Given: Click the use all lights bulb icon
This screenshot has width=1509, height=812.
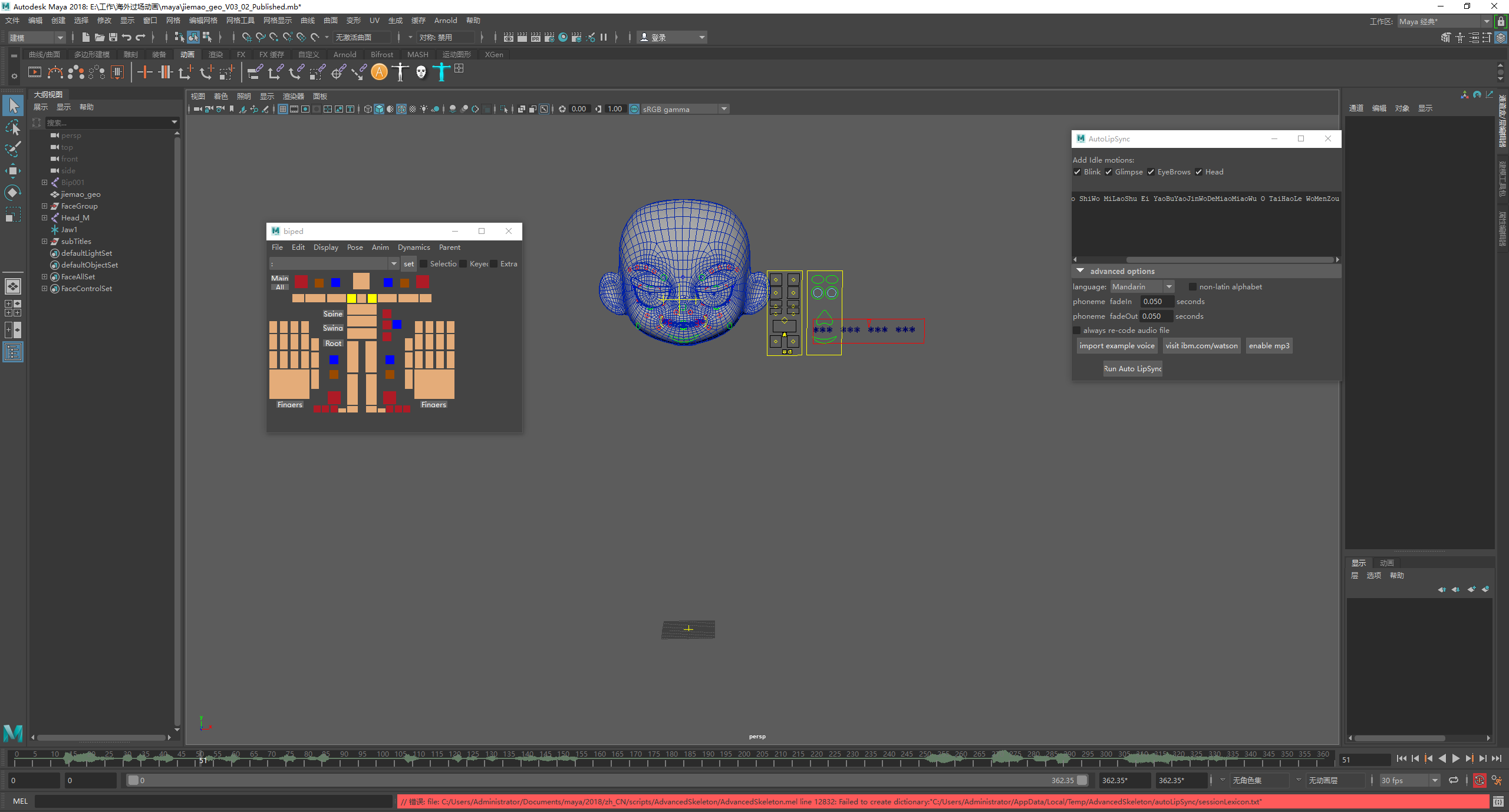Looking at the screenshot, I should 424,109.
